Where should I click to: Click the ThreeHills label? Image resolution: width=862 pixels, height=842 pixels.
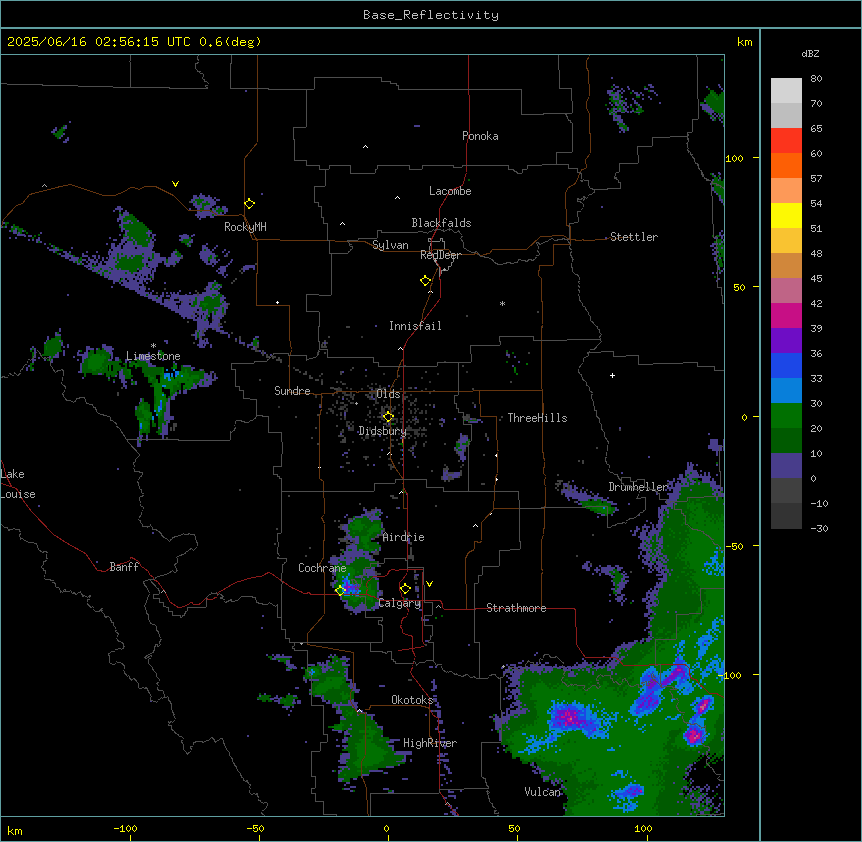coord(537,418)
